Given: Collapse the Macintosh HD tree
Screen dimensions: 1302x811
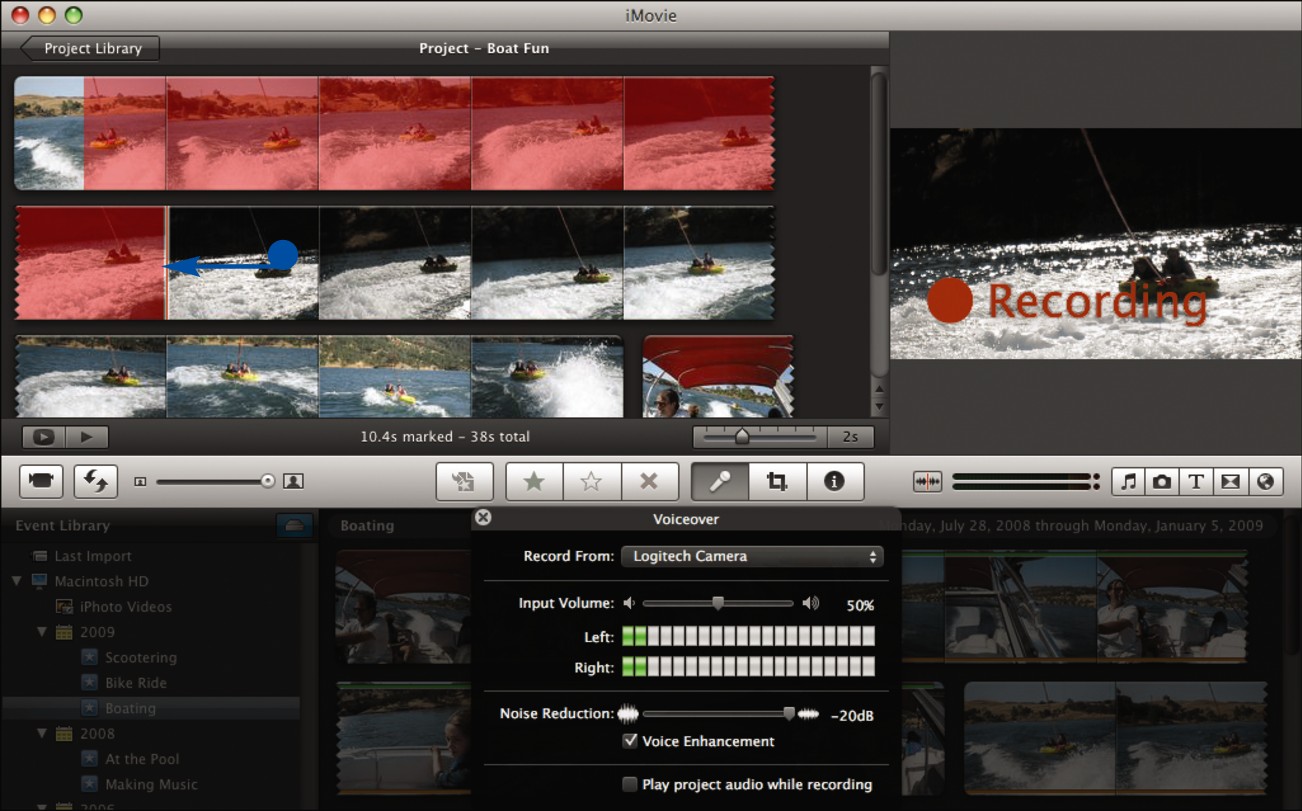Looking at the screenshot, I should (x=17, y=581).
